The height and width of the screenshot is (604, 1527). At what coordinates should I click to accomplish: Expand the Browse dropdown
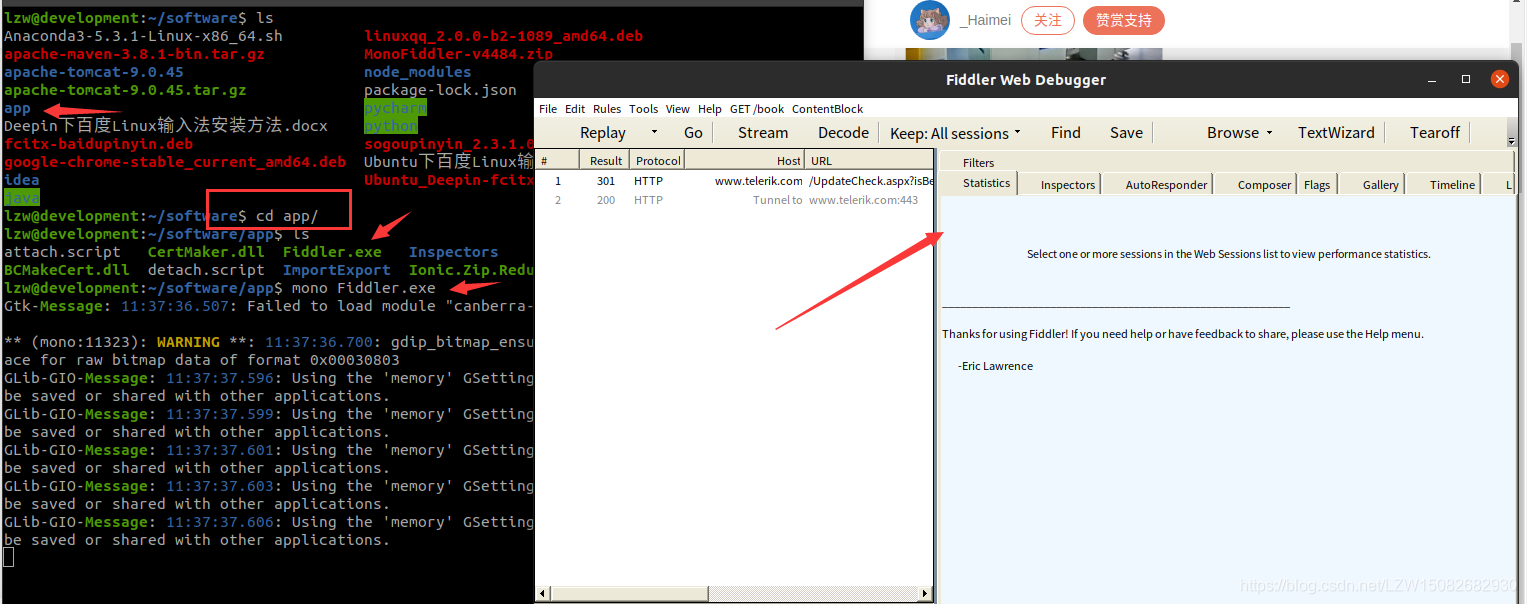coord(1269,132)
